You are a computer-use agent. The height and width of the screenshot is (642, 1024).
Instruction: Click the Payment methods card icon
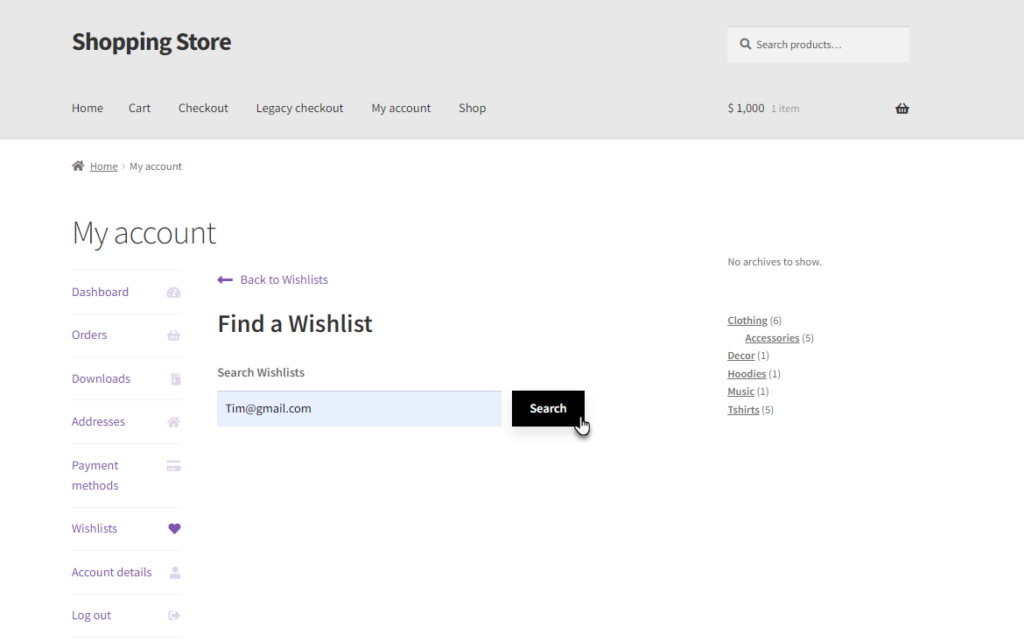coord(174,466)
